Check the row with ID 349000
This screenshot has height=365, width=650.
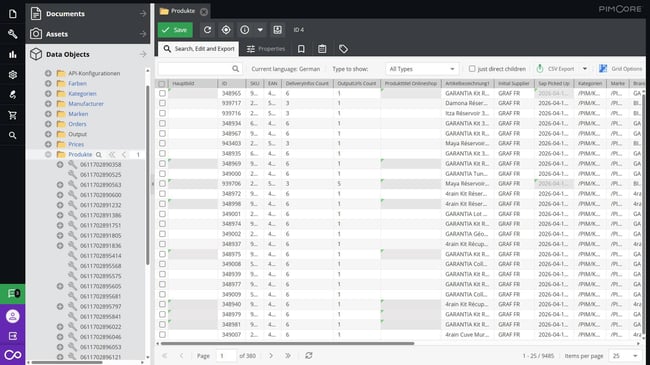point(162,174)
